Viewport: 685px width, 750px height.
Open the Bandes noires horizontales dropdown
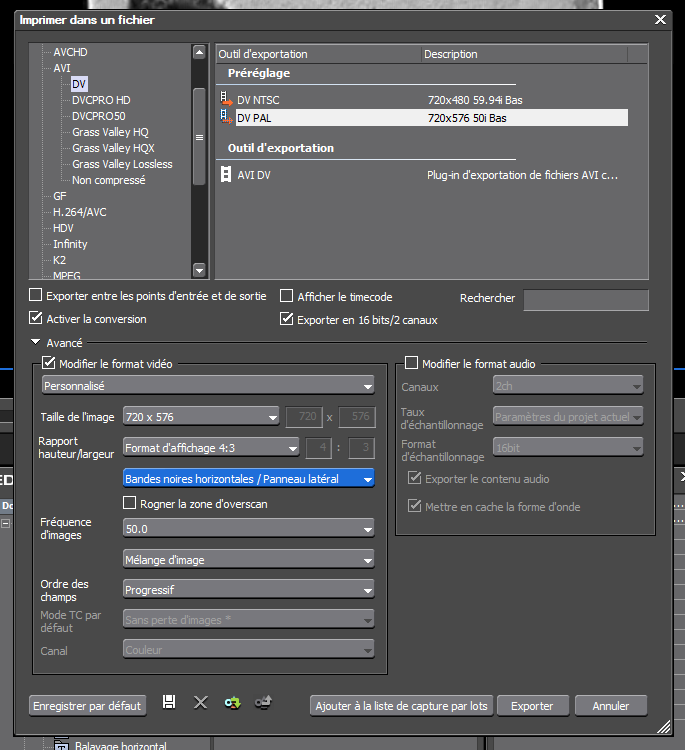click(x=249, y=479)
